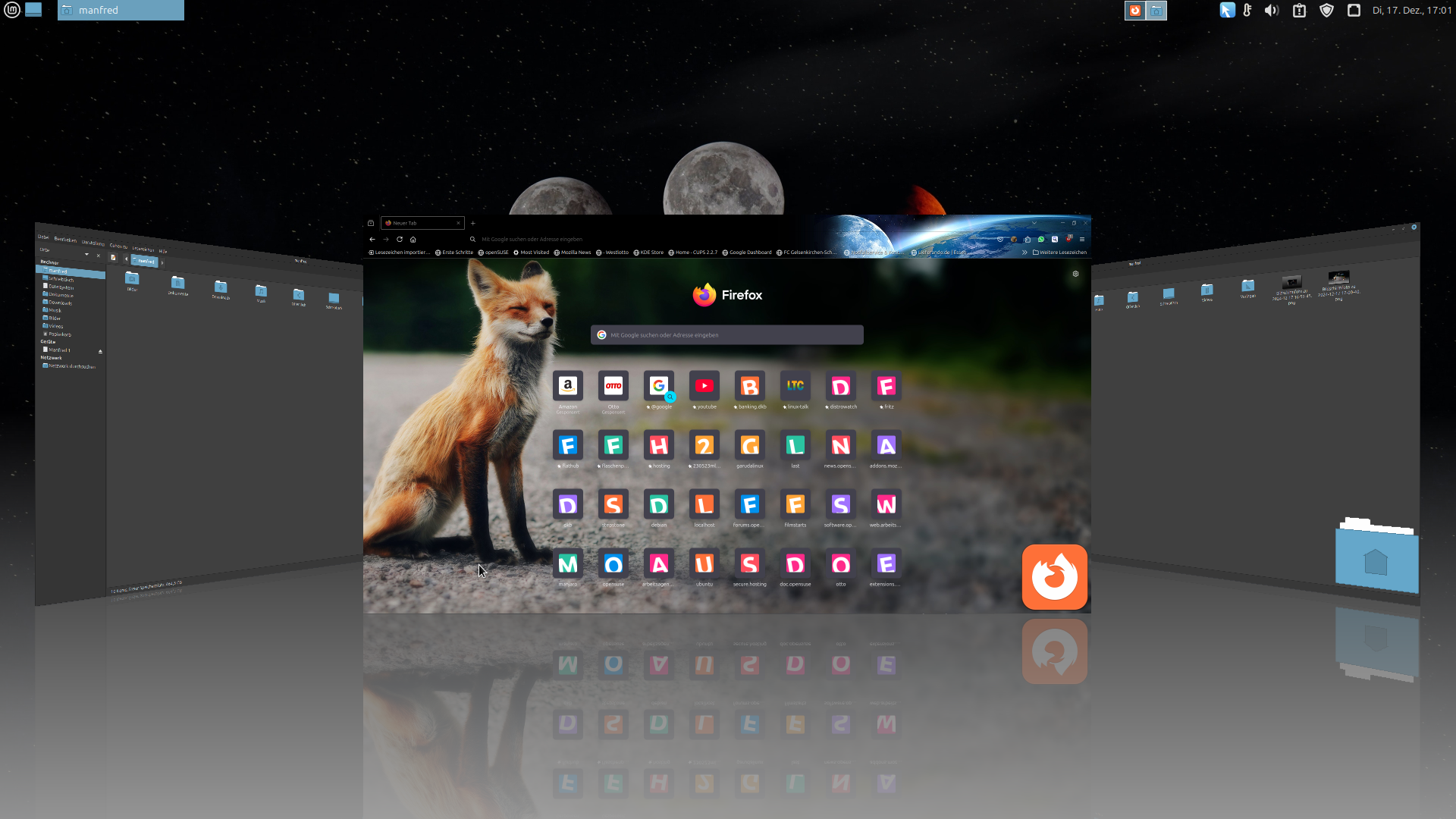1456x819 pixels.
Task: Open the OTTO sponsored tile
Action: (x=613, y=387)
